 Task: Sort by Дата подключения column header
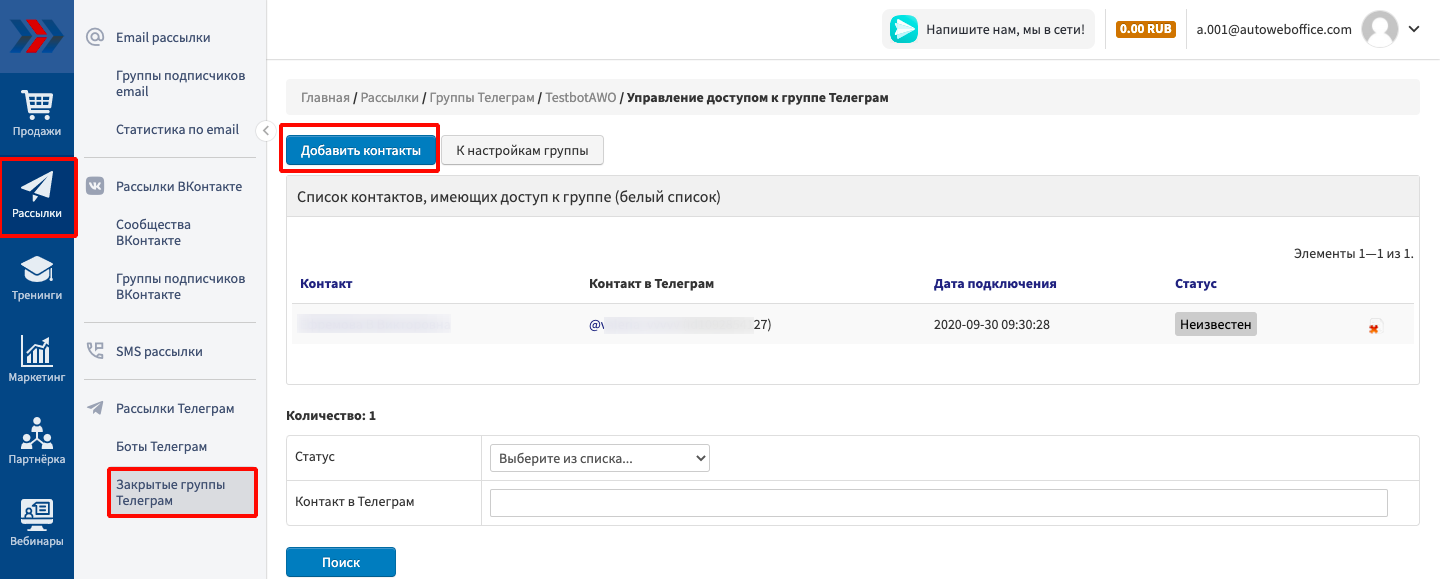[x=994, y=283]
